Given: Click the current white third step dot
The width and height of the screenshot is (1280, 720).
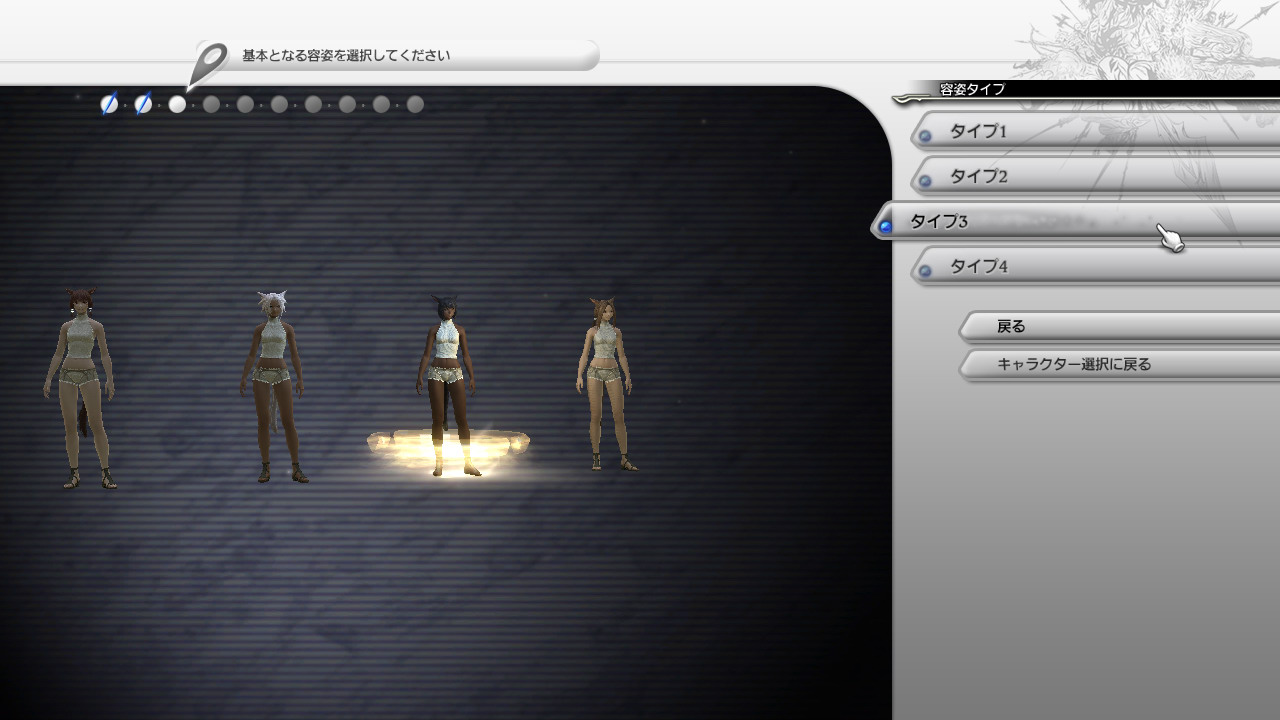Looking at the screenshot, I should point(177,104).
